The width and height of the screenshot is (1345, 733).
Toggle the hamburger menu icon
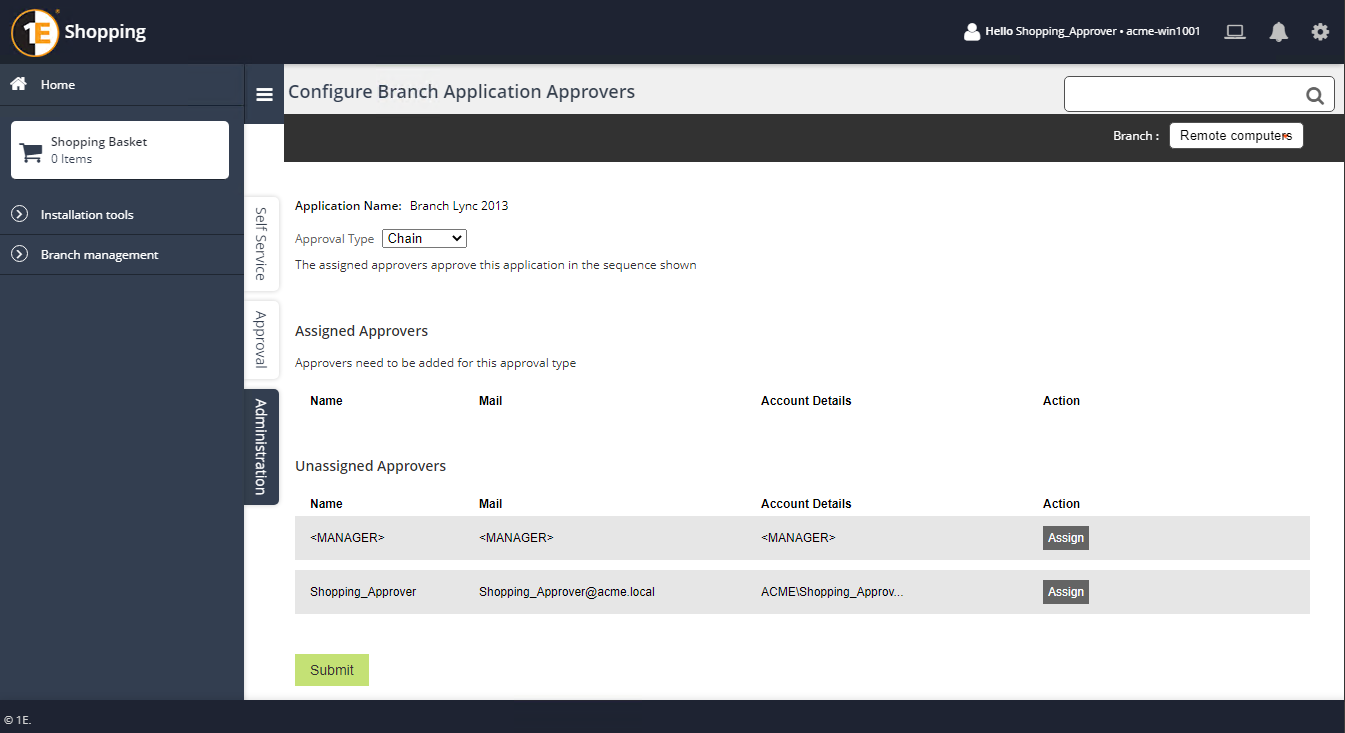pyautogui.click(x=264, y=94)
